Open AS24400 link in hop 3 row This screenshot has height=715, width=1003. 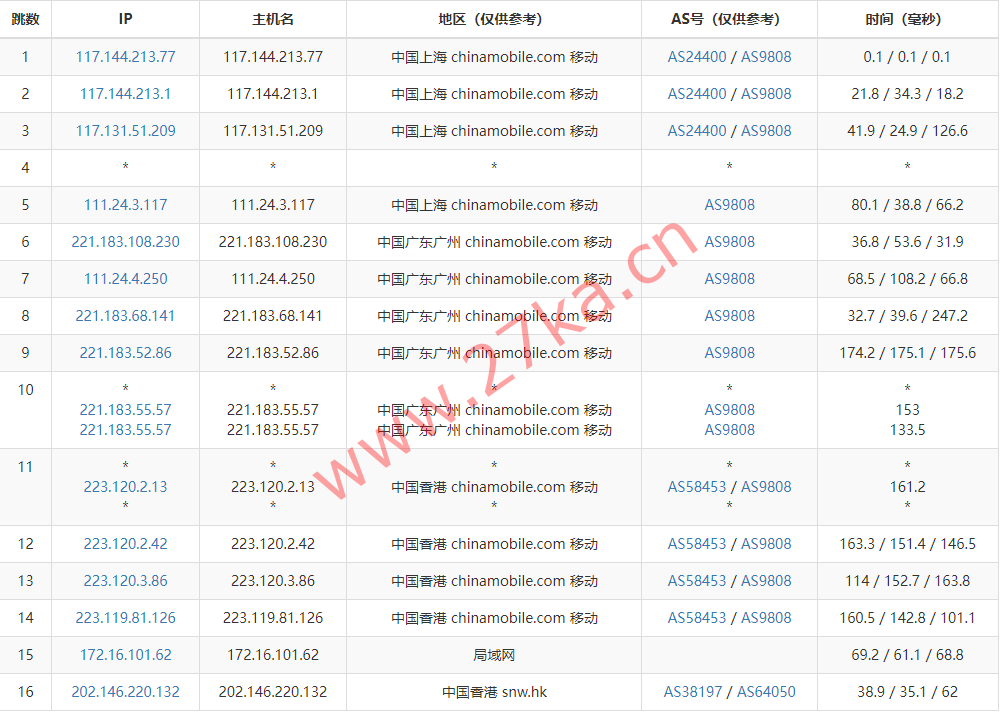pos(697,131)
